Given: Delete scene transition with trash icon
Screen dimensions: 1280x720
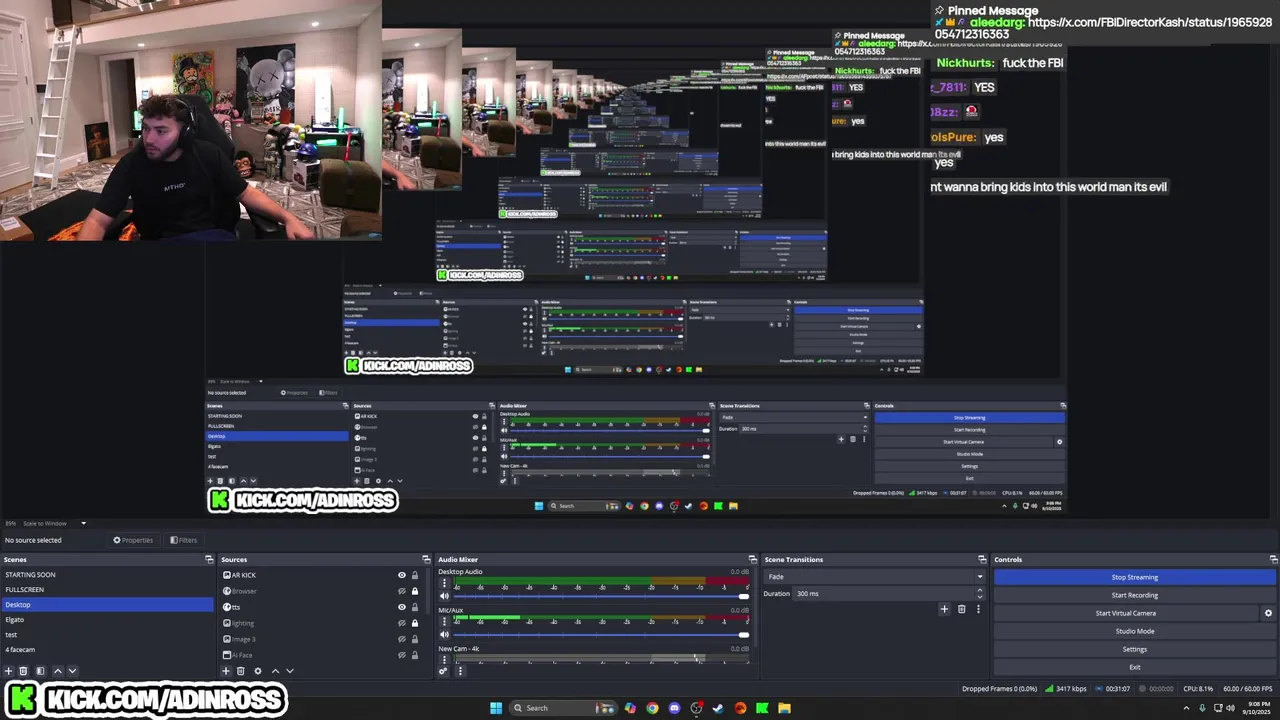Looking at the screenshot, I should pyautogui.click(x=962, y=609).
